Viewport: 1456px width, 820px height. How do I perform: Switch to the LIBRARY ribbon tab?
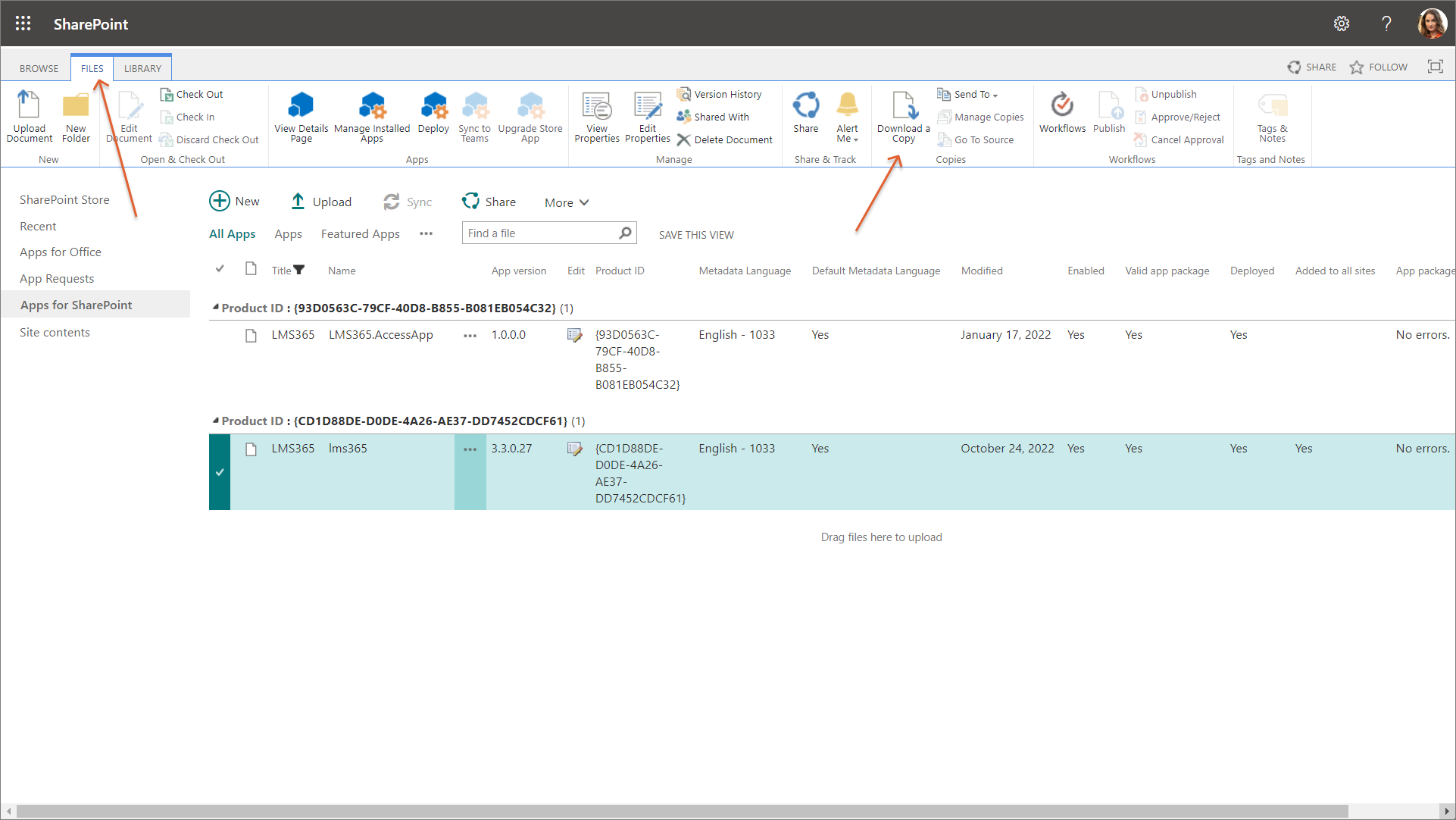click(x=142, y=68)
